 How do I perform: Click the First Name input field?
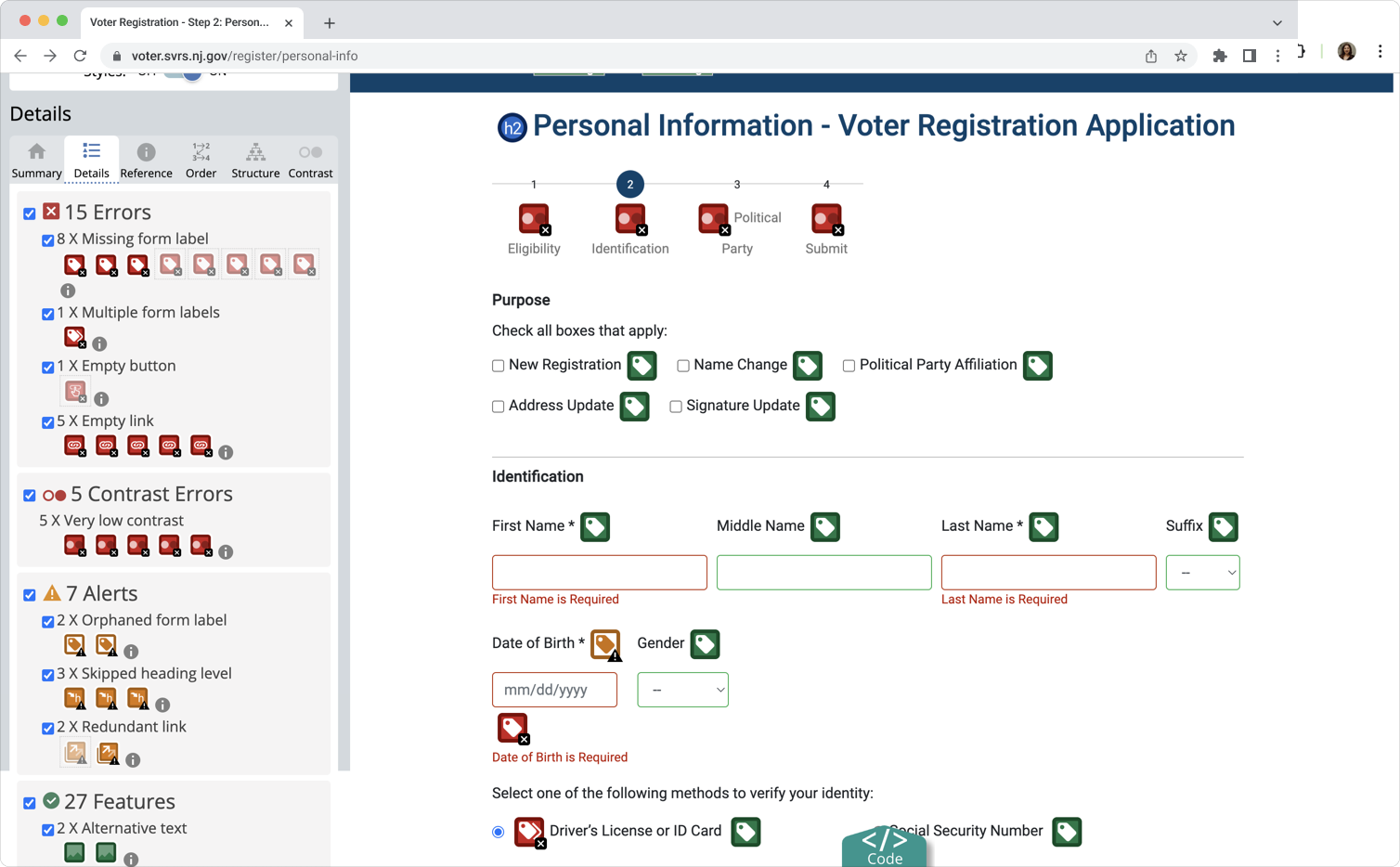tap(599, 573)
